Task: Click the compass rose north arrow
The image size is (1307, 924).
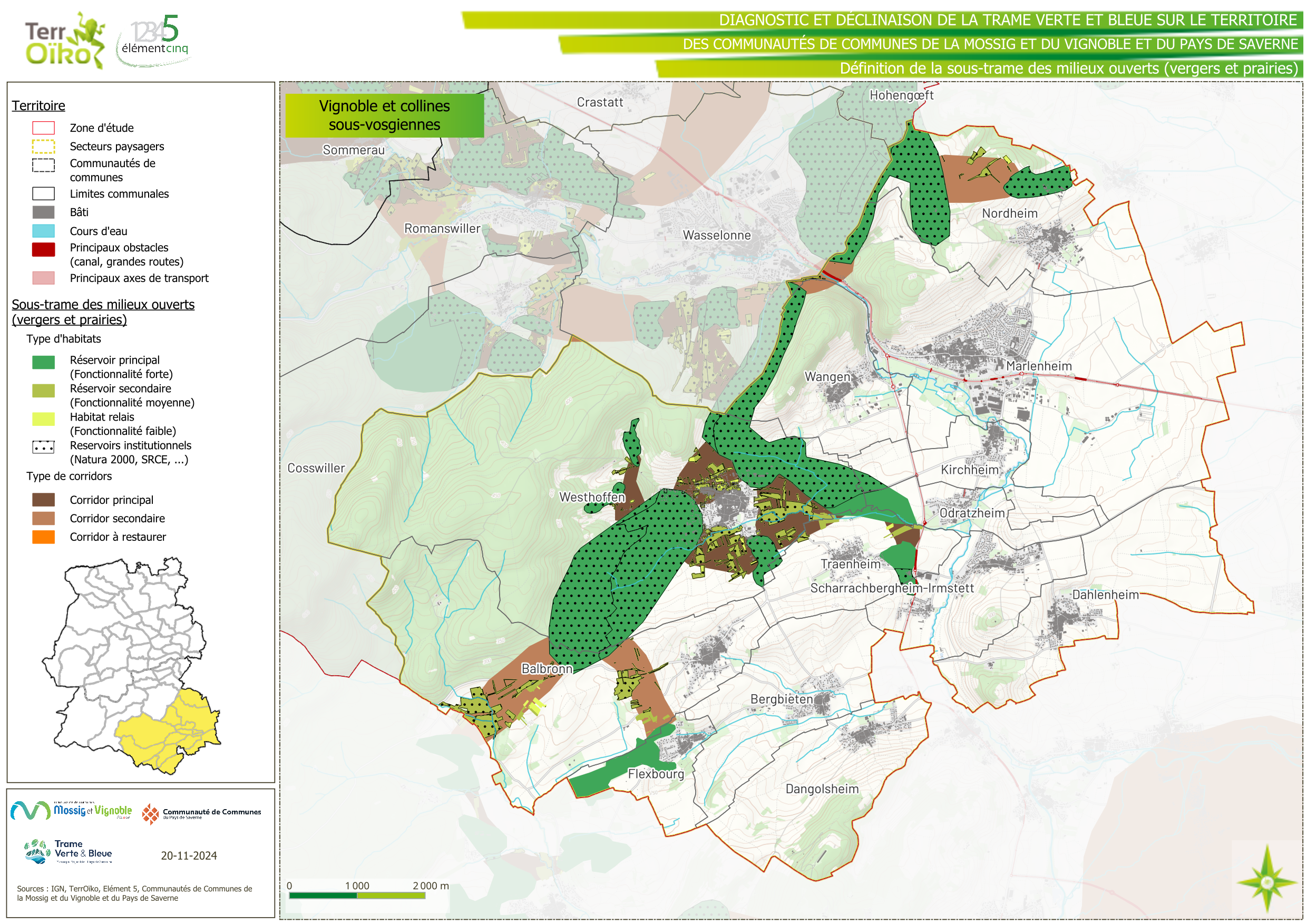Action: (1266, 882)
